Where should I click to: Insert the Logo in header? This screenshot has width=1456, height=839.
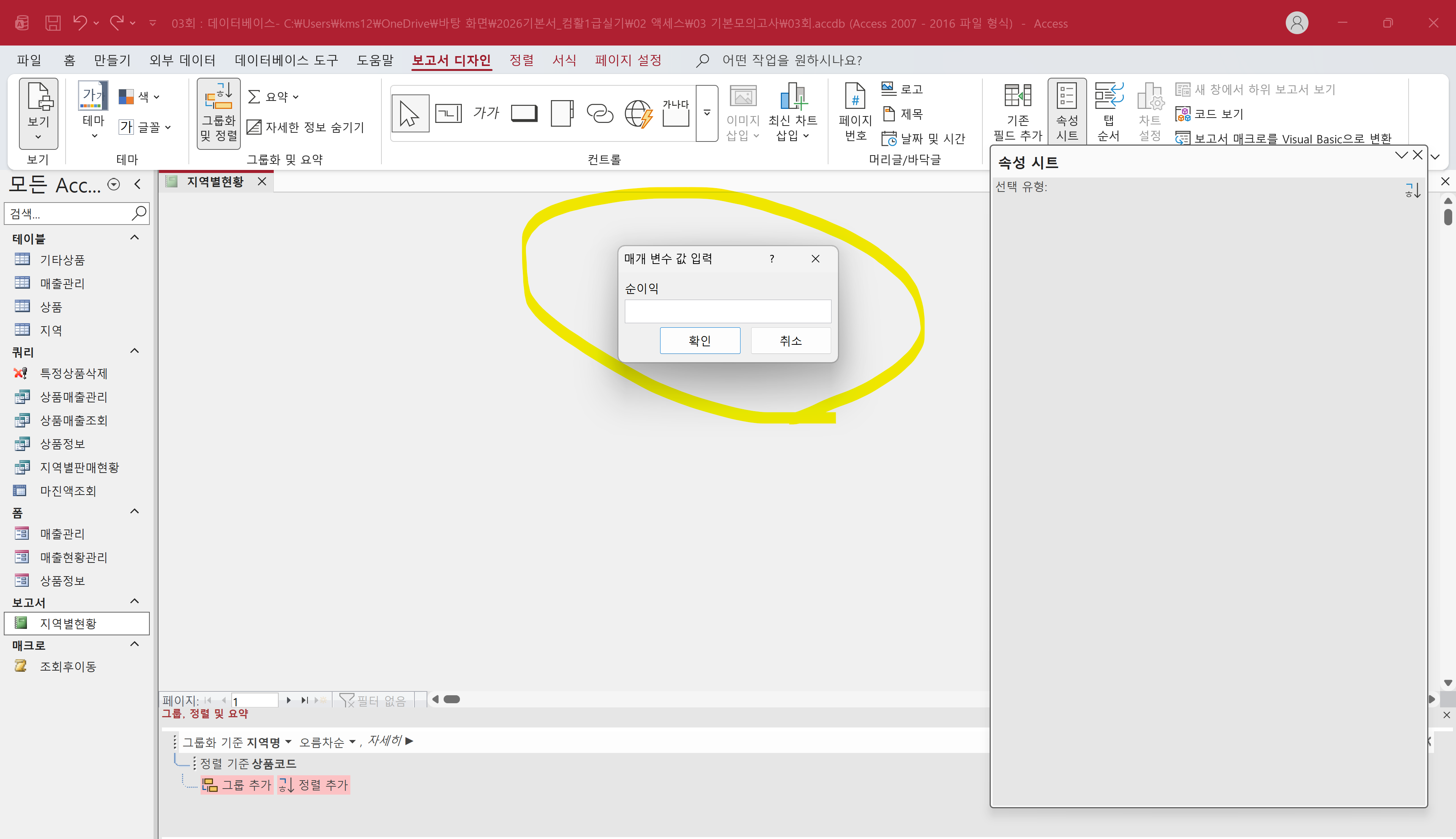pos(902,89)
